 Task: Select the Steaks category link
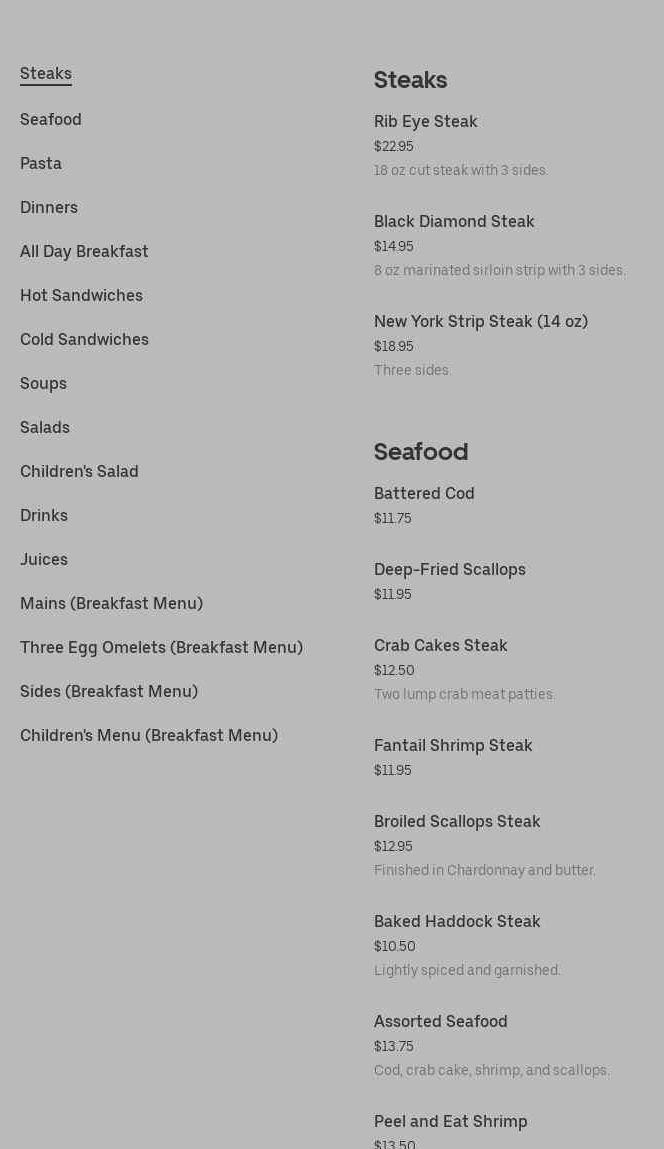point(46,74)
